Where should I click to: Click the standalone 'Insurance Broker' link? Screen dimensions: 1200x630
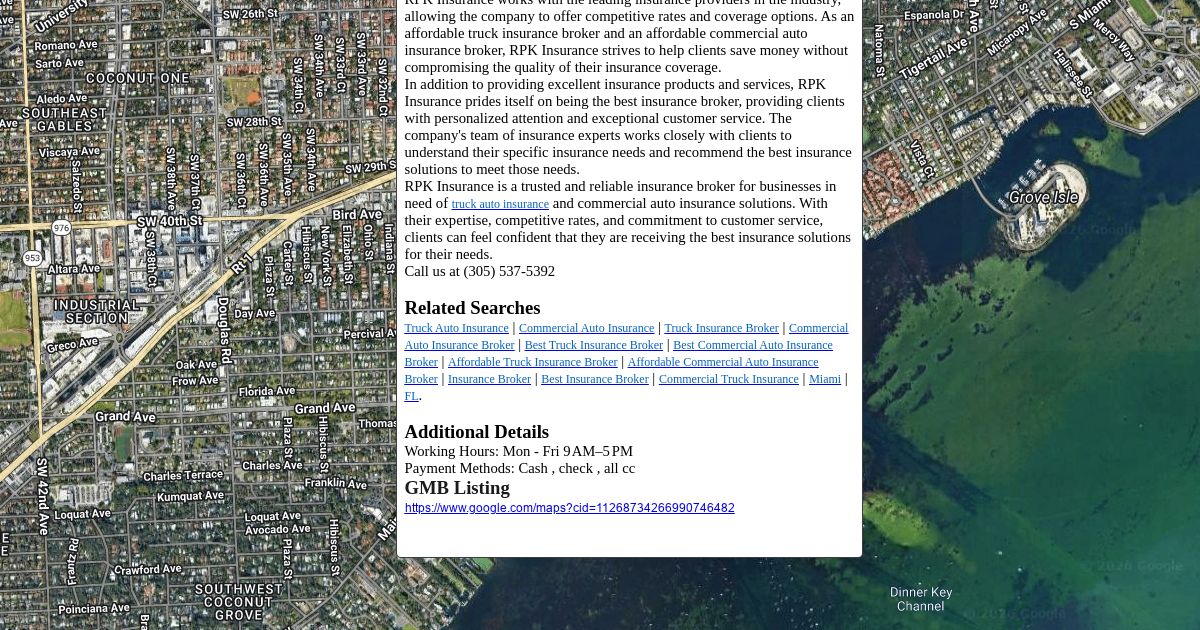coord(489,379)
